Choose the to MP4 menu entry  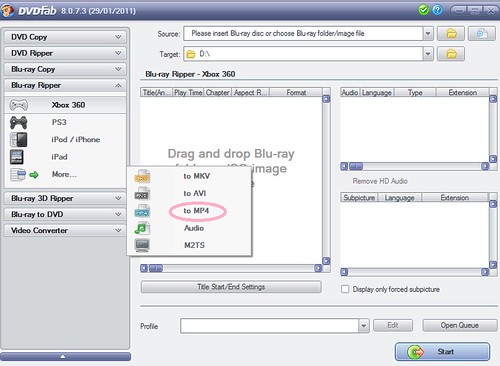click(196, 211)
